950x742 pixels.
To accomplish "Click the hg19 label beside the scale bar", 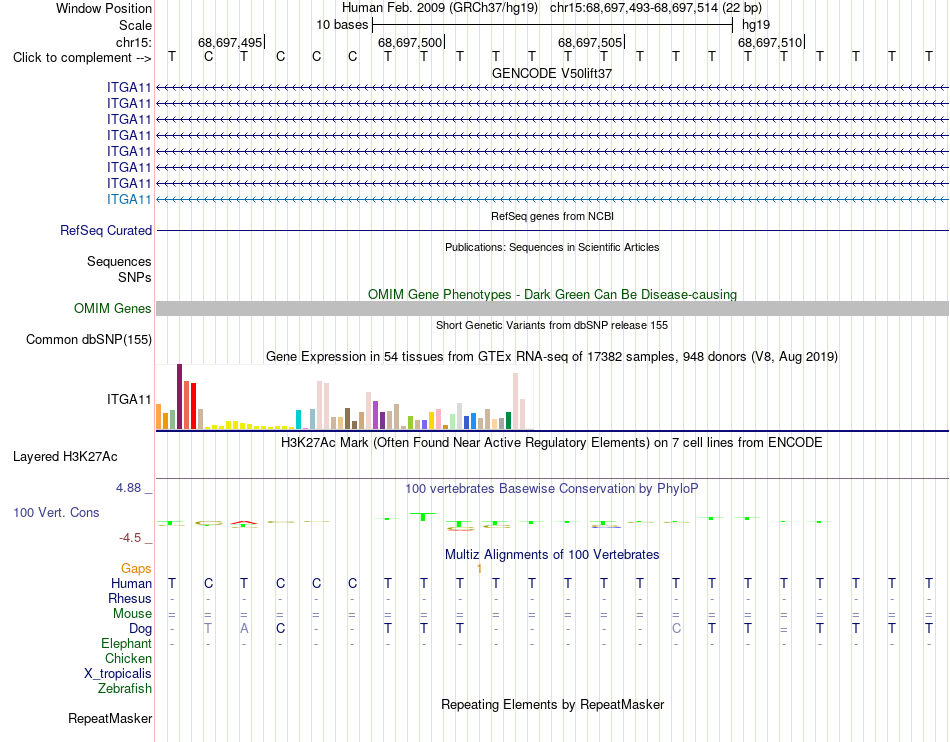I will pyautogui.click(x=756, y=25).
